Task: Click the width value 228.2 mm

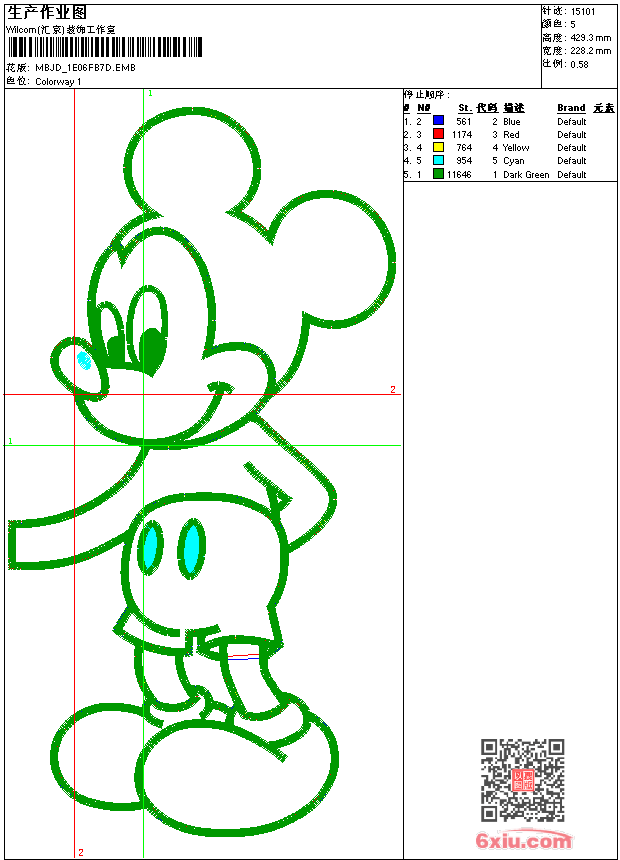Action: (x=590, y=51)
